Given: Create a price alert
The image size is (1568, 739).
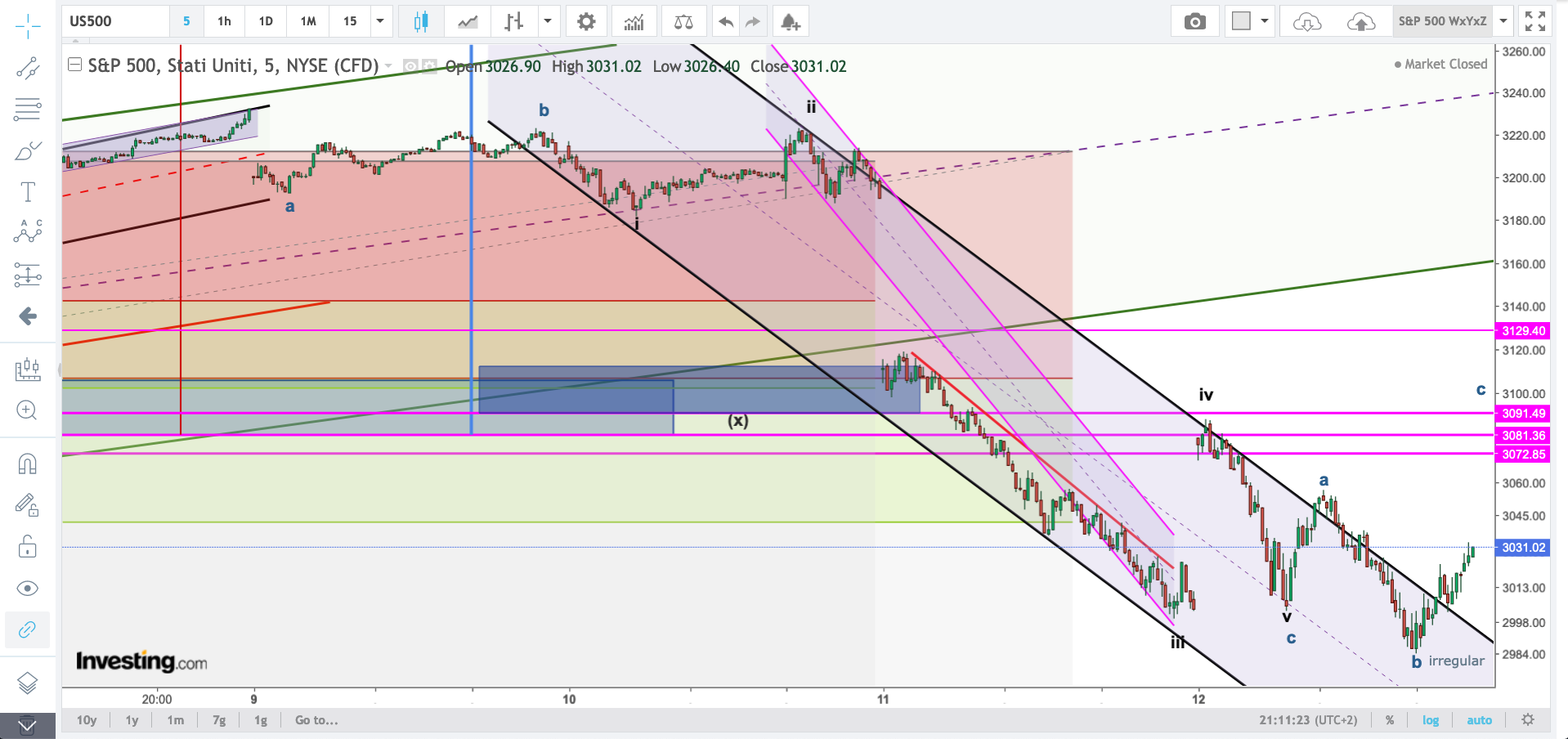Looking at the screenshot, I should pyautogui.click(x=790, y=22).
